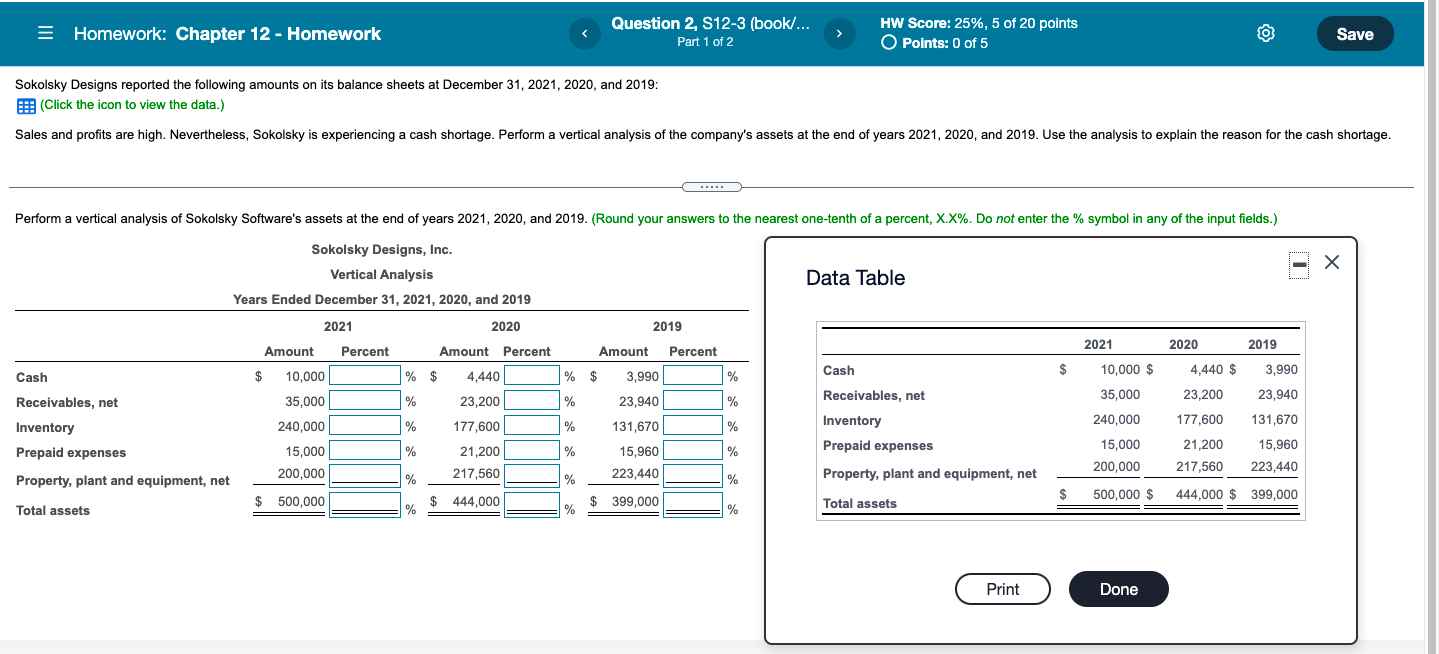1439x654 pixels.
Task: Click the Cash 2021 percent input field
Action: tap(362, 375)
